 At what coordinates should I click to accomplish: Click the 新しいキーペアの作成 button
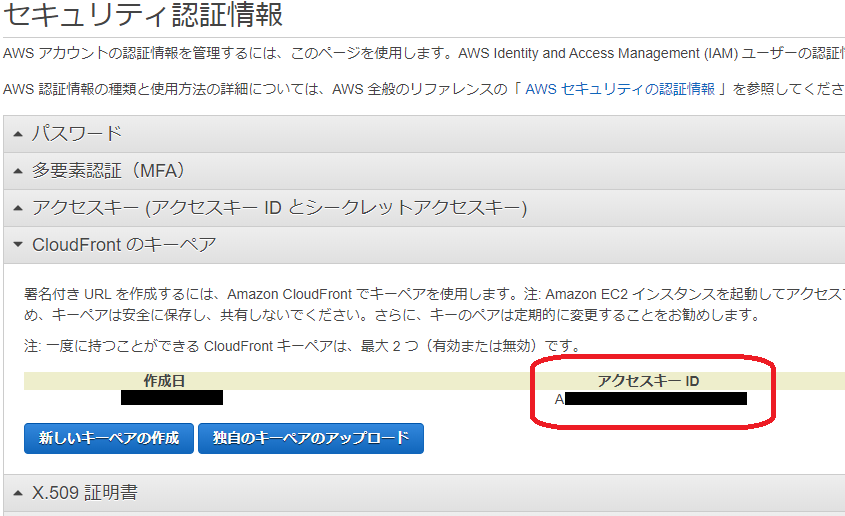coord(109,438)
